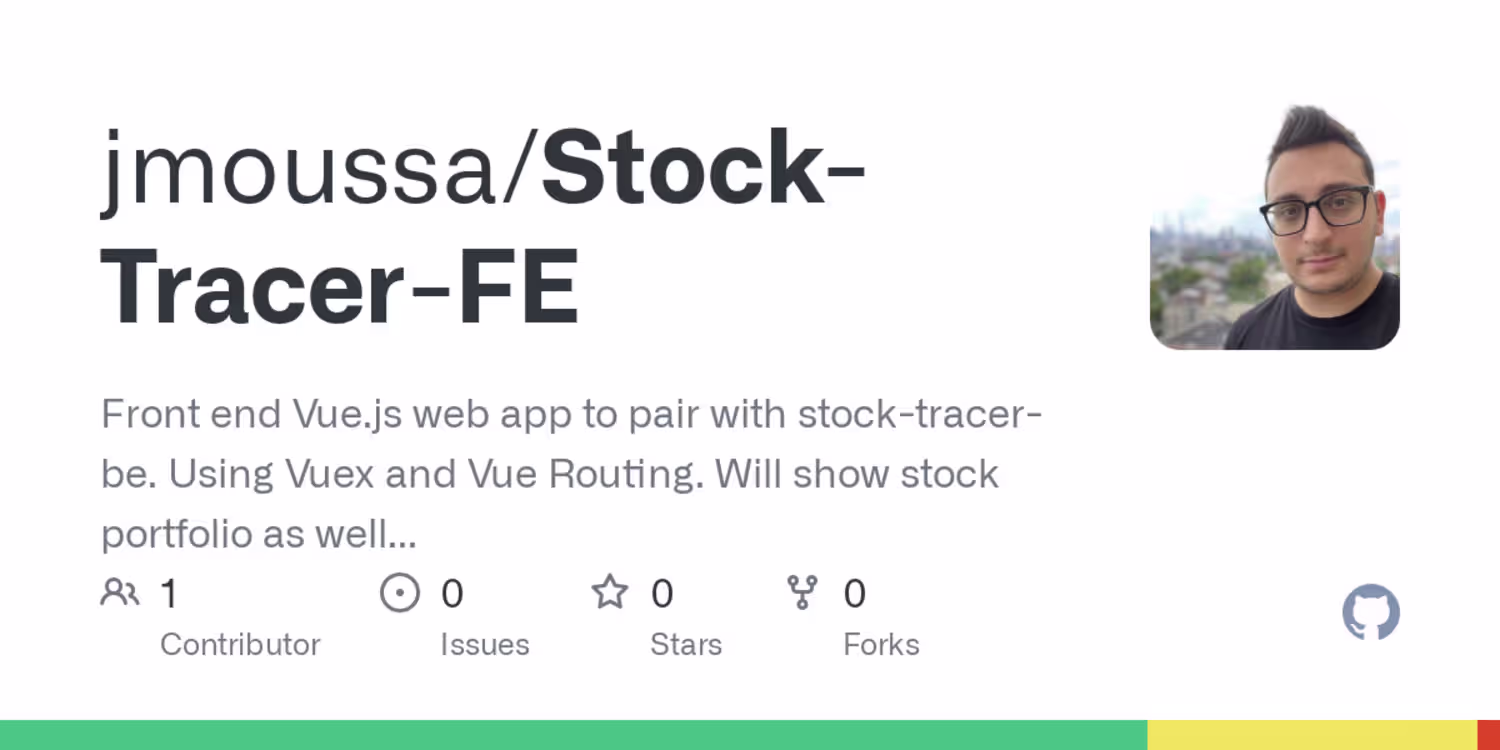This screenshot has width=1500, height=750.
Task: Select the "Stars" label
Action: (686, 645)
